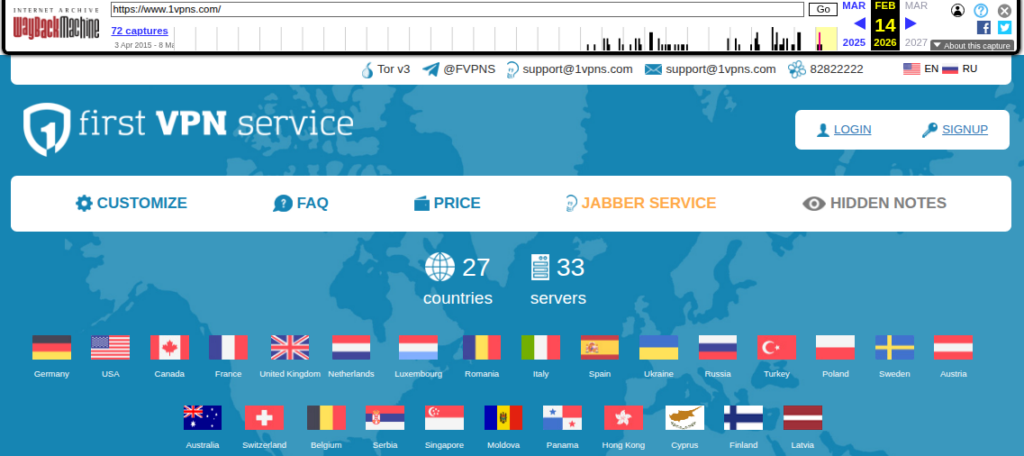Open the Tor v3 link

click(x=386, y=69)
